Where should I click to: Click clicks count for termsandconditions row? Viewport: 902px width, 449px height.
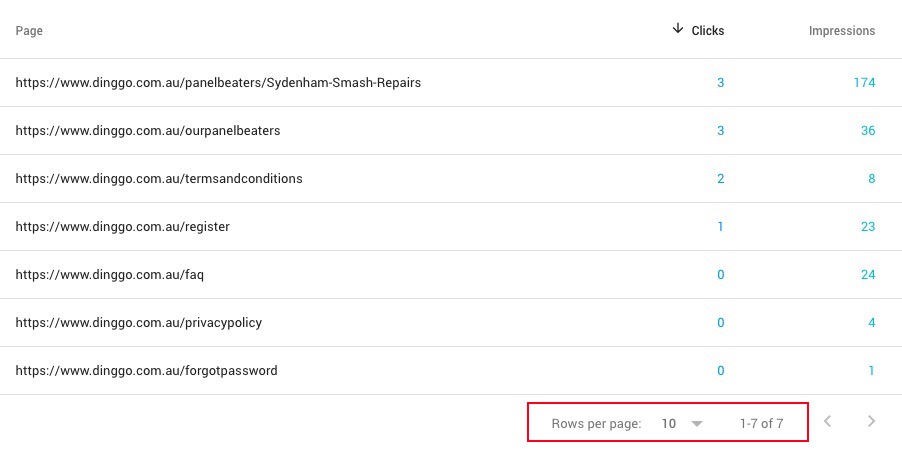pyautogui.click(x=720, y=179)
